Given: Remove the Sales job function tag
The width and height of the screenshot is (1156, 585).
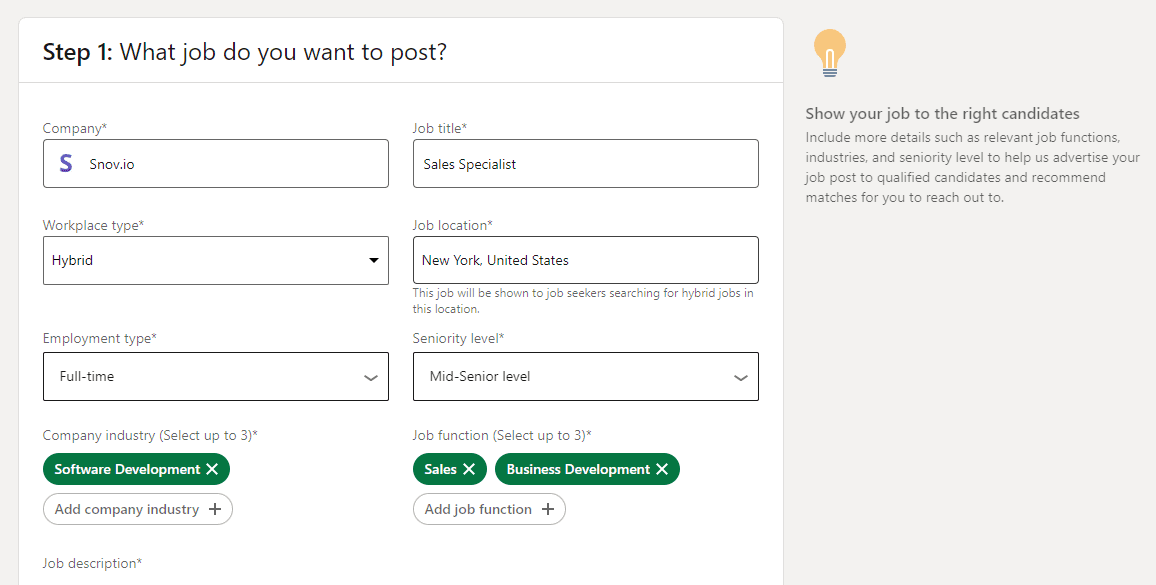Looking at the screenshot, I should point(469,469).
